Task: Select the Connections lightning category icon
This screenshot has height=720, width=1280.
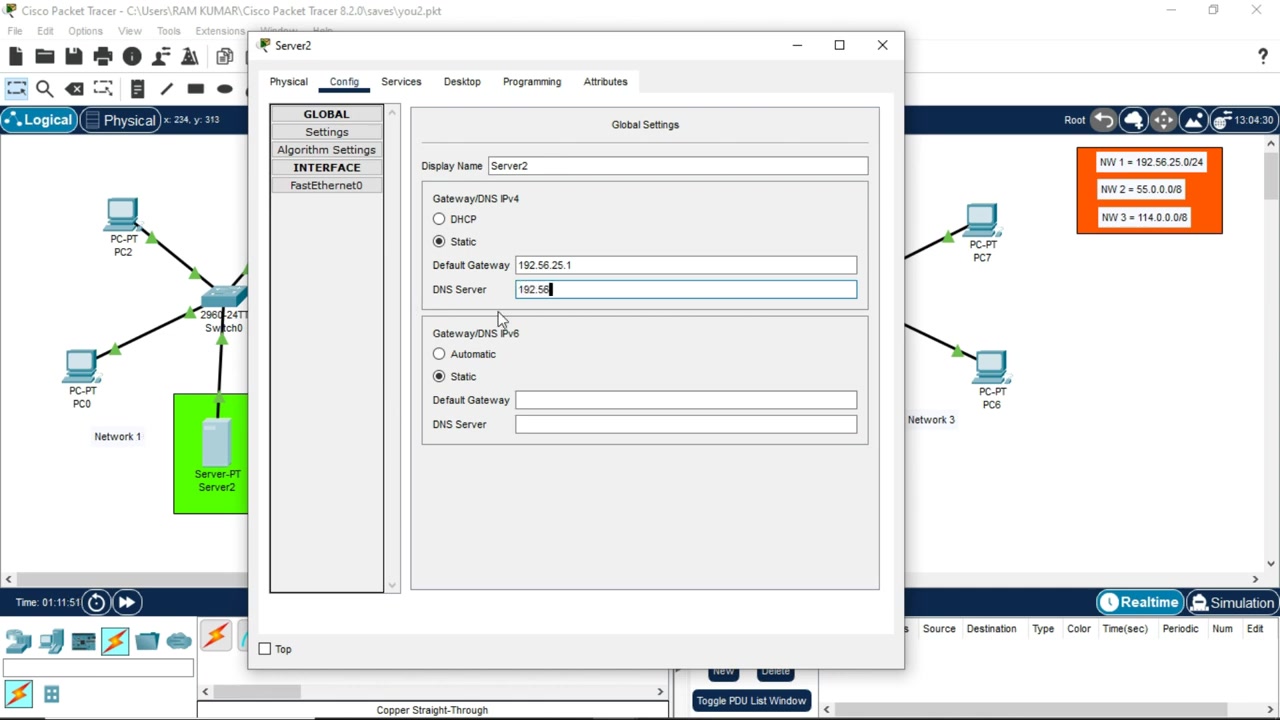Action: (115, 641)
